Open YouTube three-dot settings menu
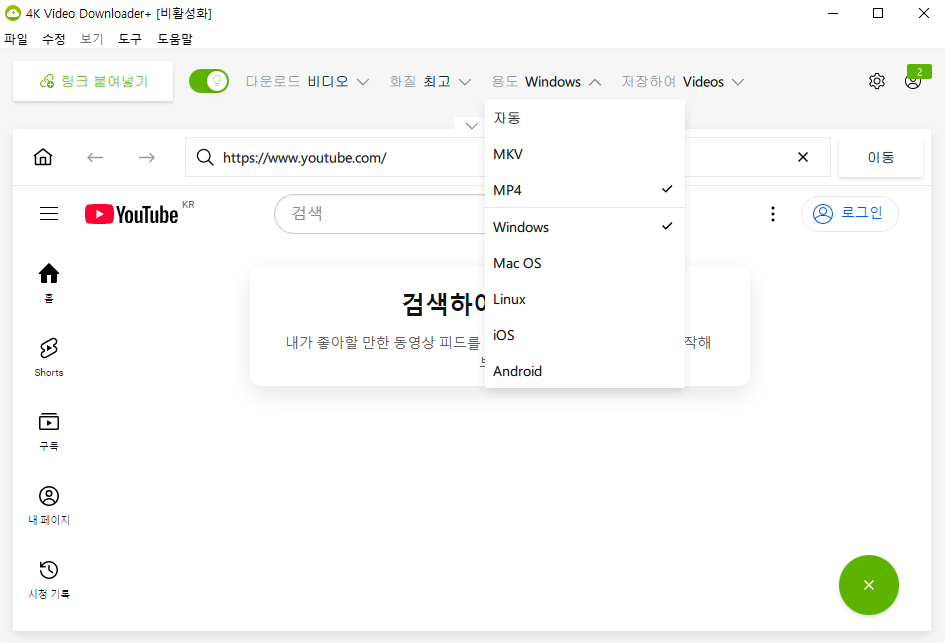 click(x=773, y=214)
